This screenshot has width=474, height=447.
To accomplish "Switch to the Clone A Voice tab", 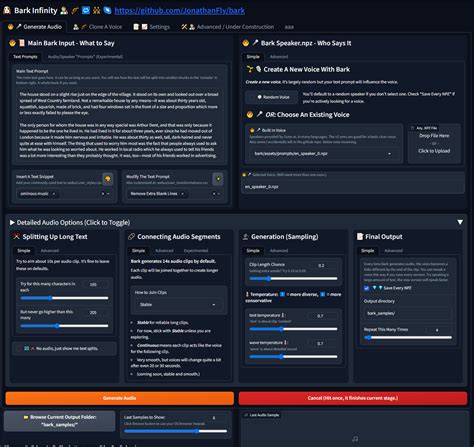I will pyautogui.click(x=98, y=27).
